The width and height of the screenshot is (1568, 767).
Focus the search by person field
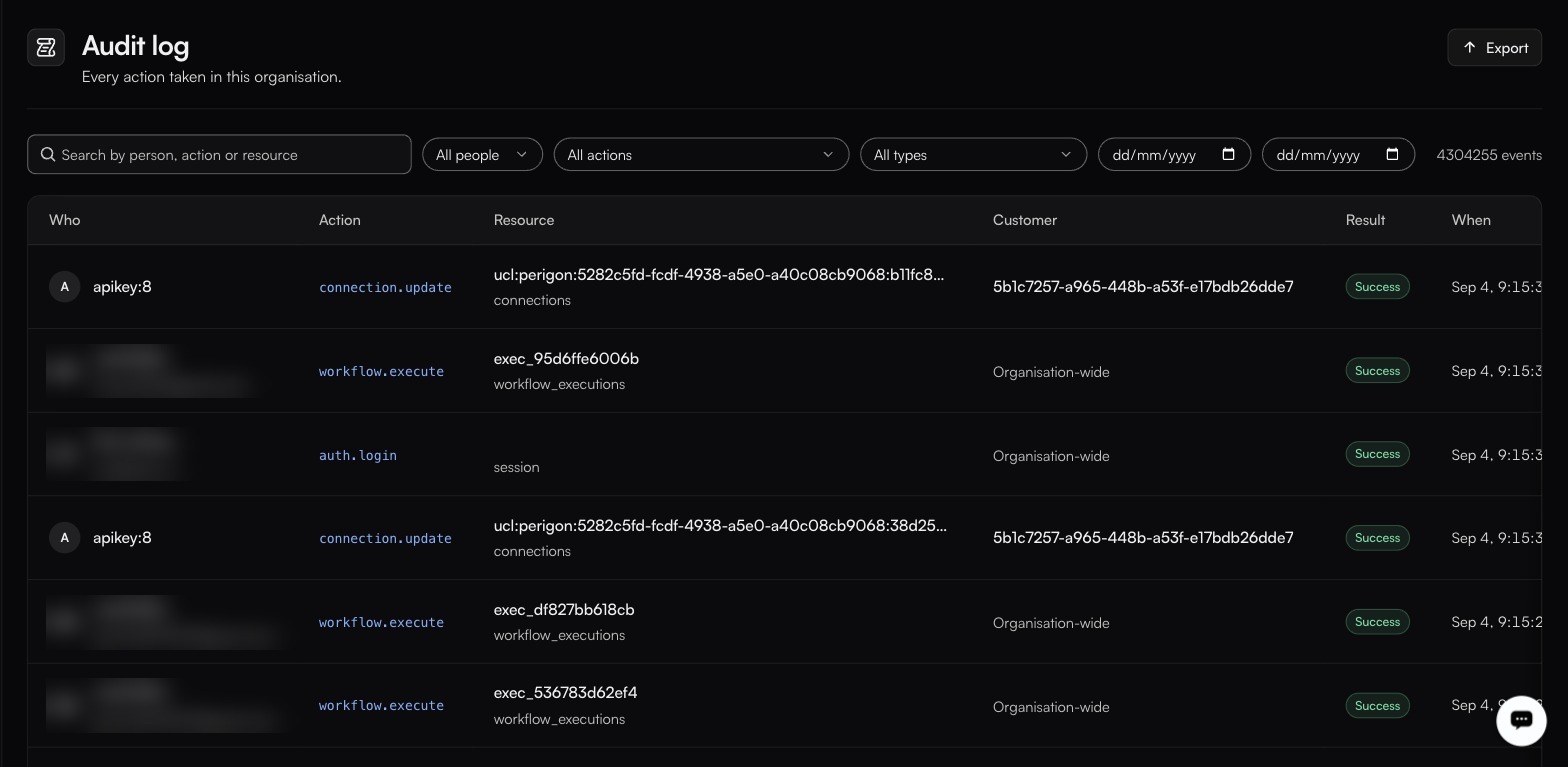pyautogui.click(x=219, y=154)
